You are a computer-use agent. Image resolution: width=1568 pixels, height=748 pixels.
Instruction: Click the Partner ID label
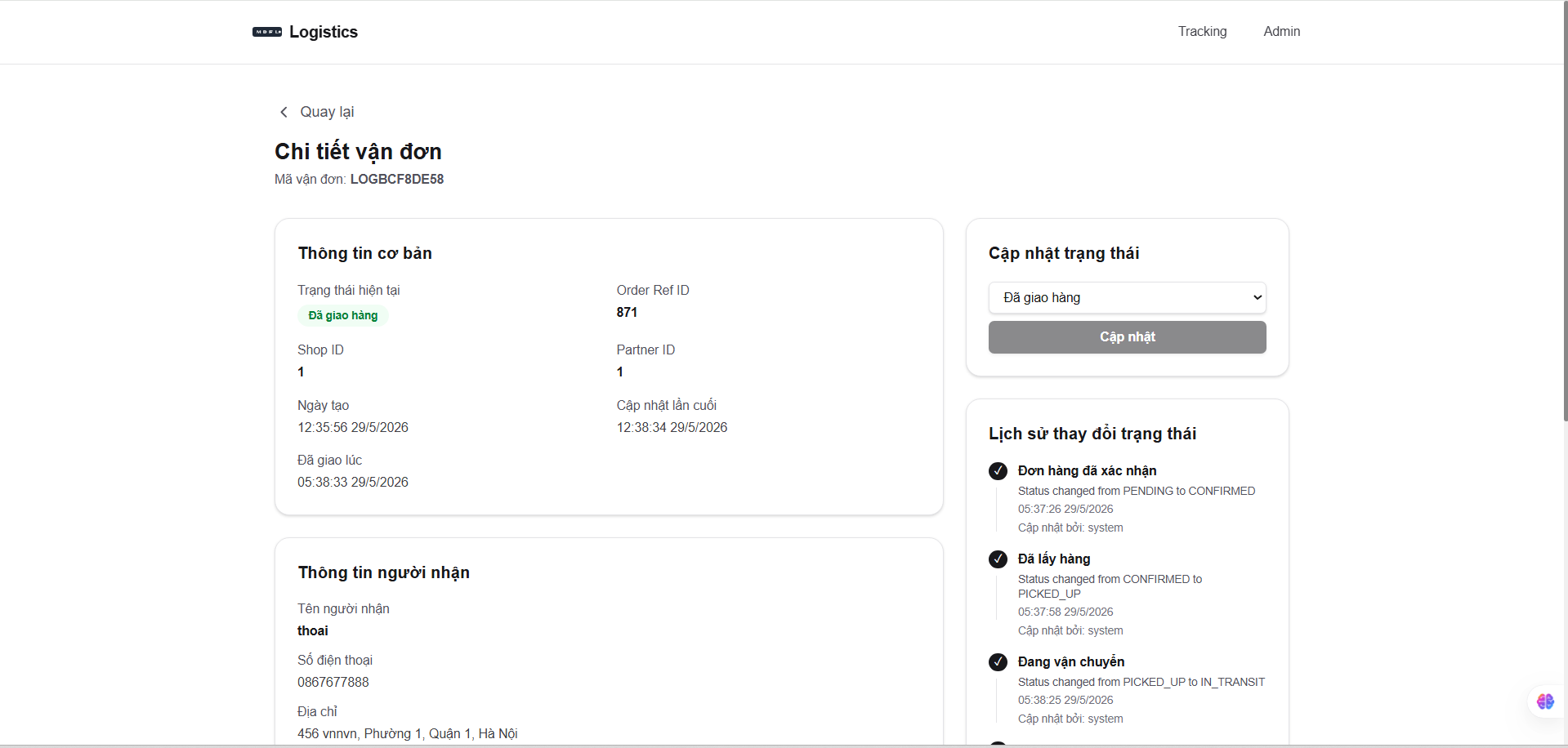(x=646, y=350)
